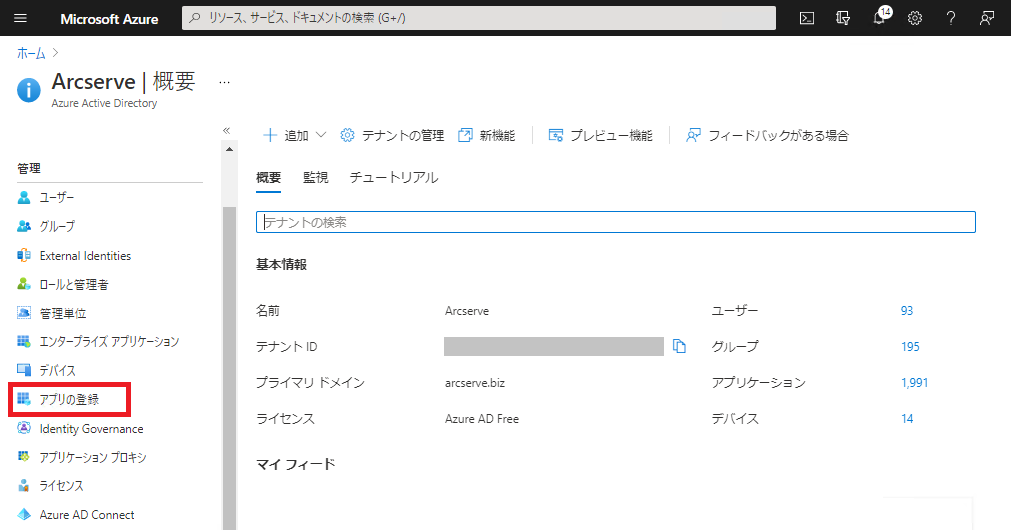Open フィードバックがある場合 toolbar item
The width and height of the screenshot is (1011, 530).
(x=767, y=135)
